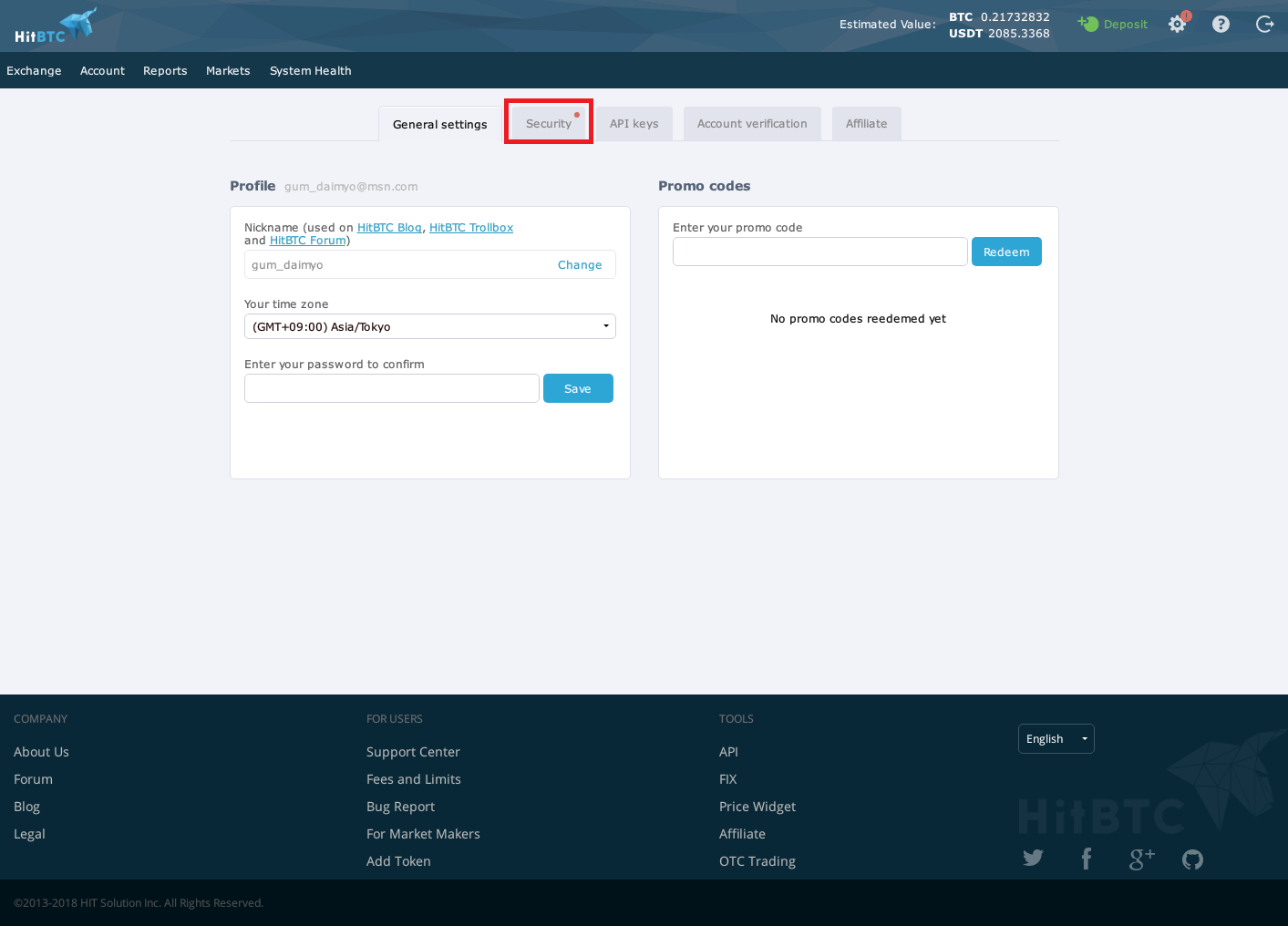Click the HitBTC logo in header
Image resolution: width=1288 pixels, height=926 pixels.
(56, 26)
